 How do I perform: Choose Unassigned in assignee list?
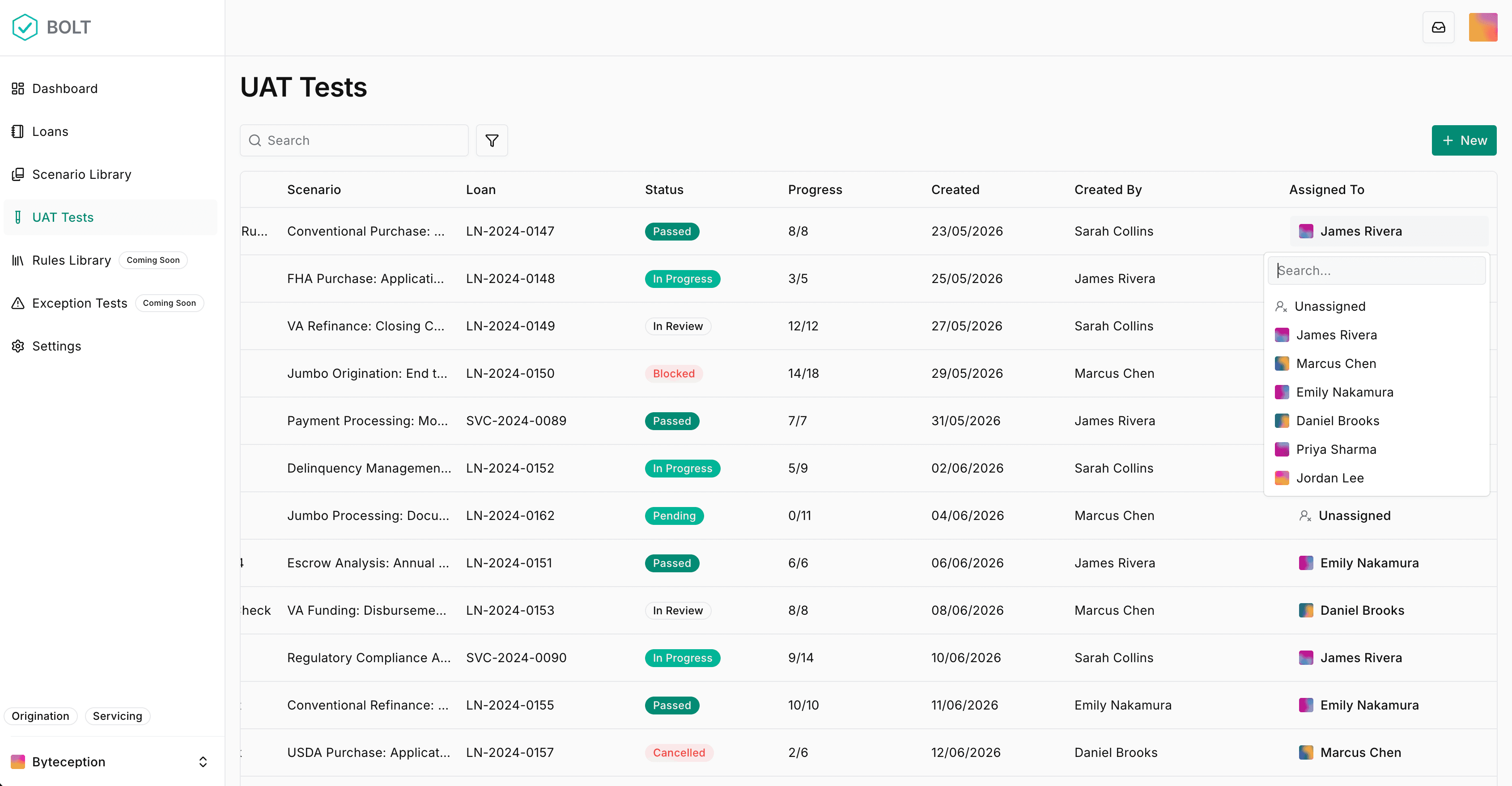[1376, 306]
